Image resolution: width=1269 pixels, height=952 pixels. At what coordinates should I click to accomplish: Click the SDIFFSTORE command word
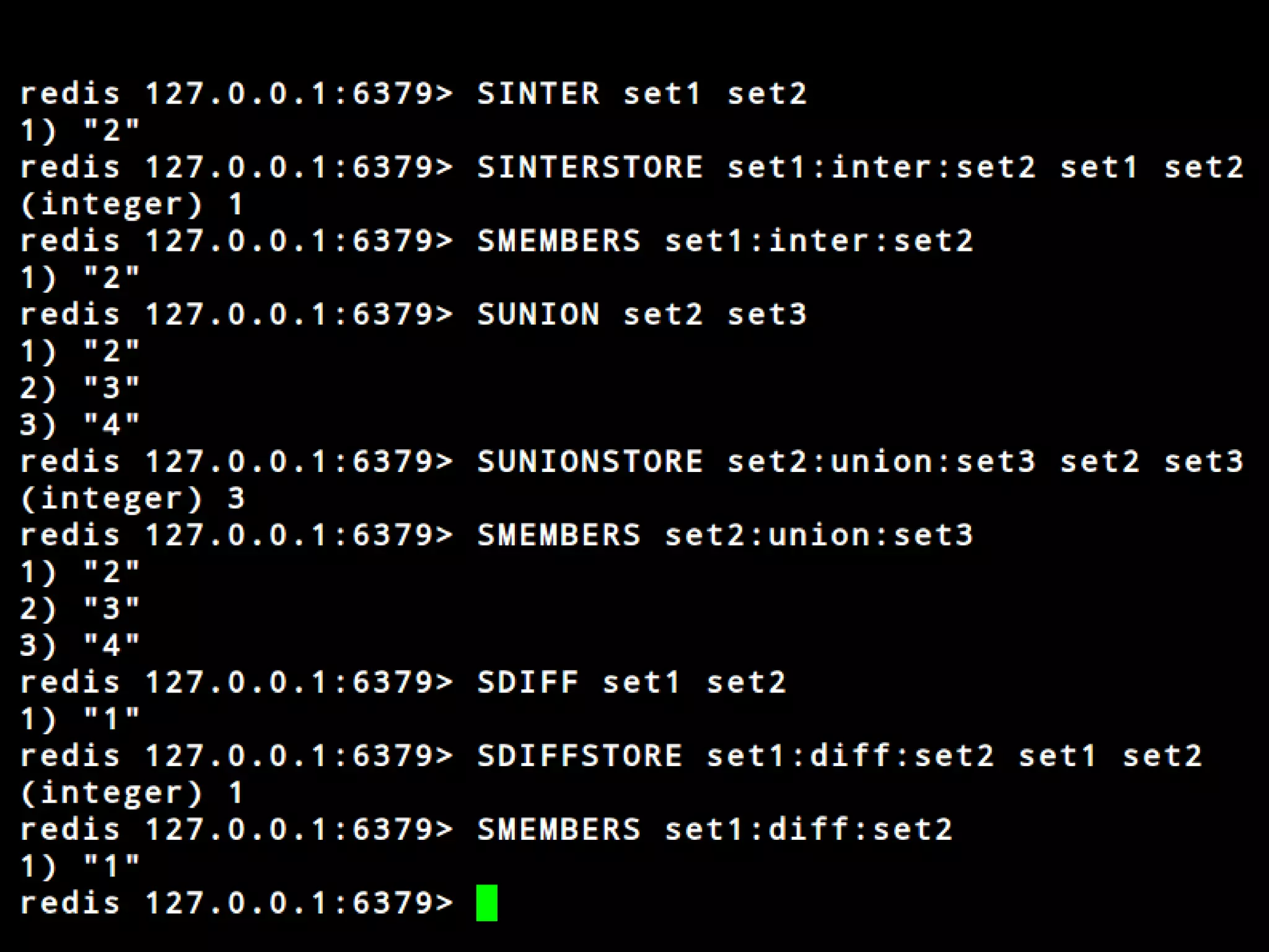tap(579, 756)
